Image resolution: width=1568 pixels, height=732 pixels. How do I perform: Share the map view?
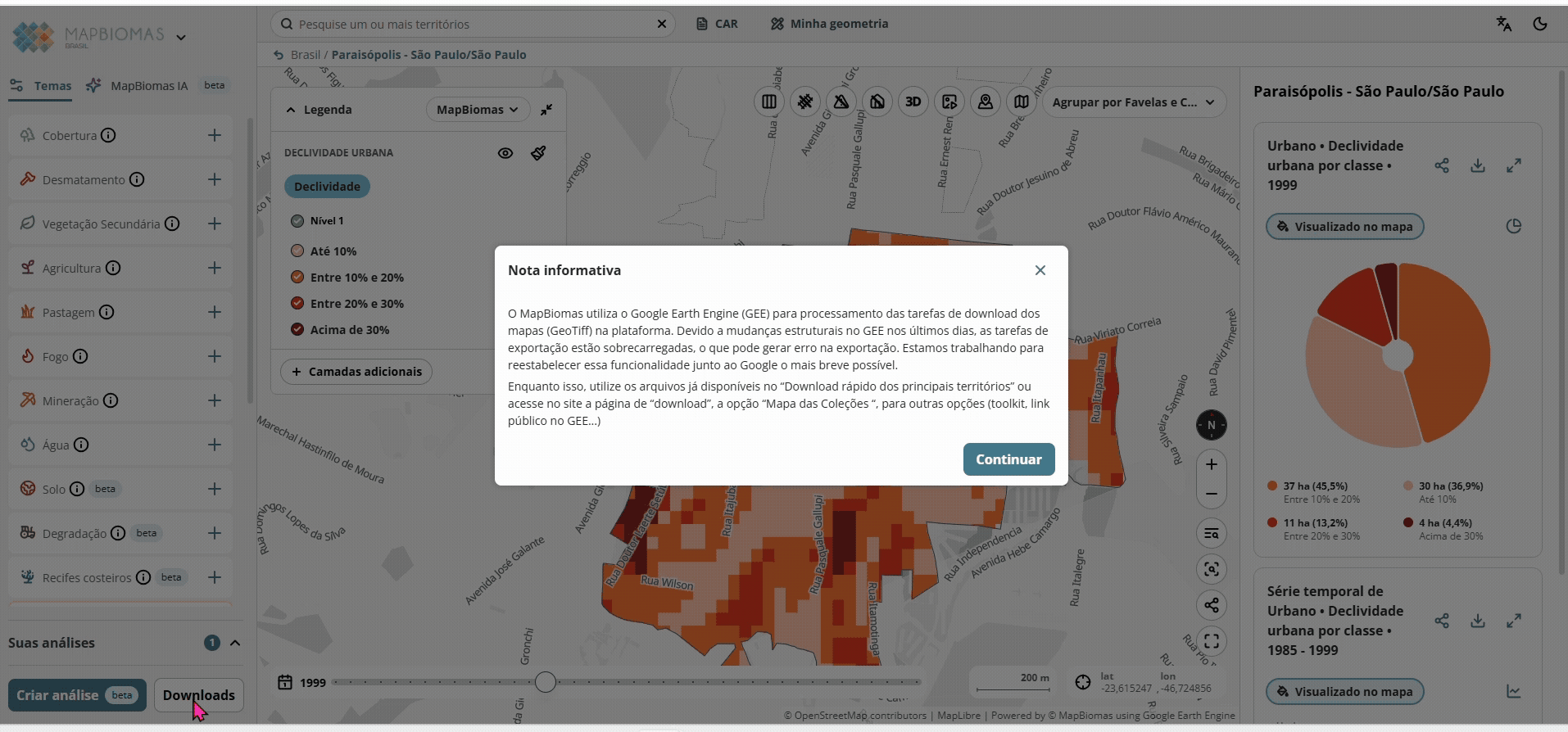1212,605
